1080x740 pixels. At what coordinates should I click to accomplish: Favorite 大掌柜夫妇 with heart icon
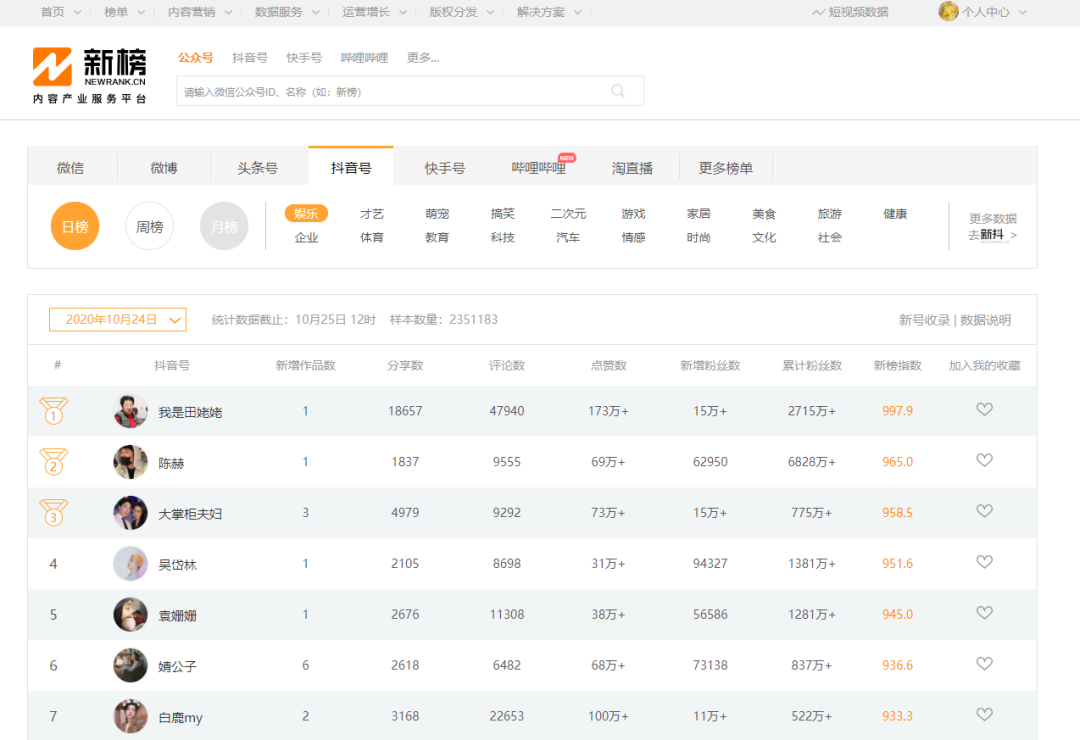pos(984,511)
